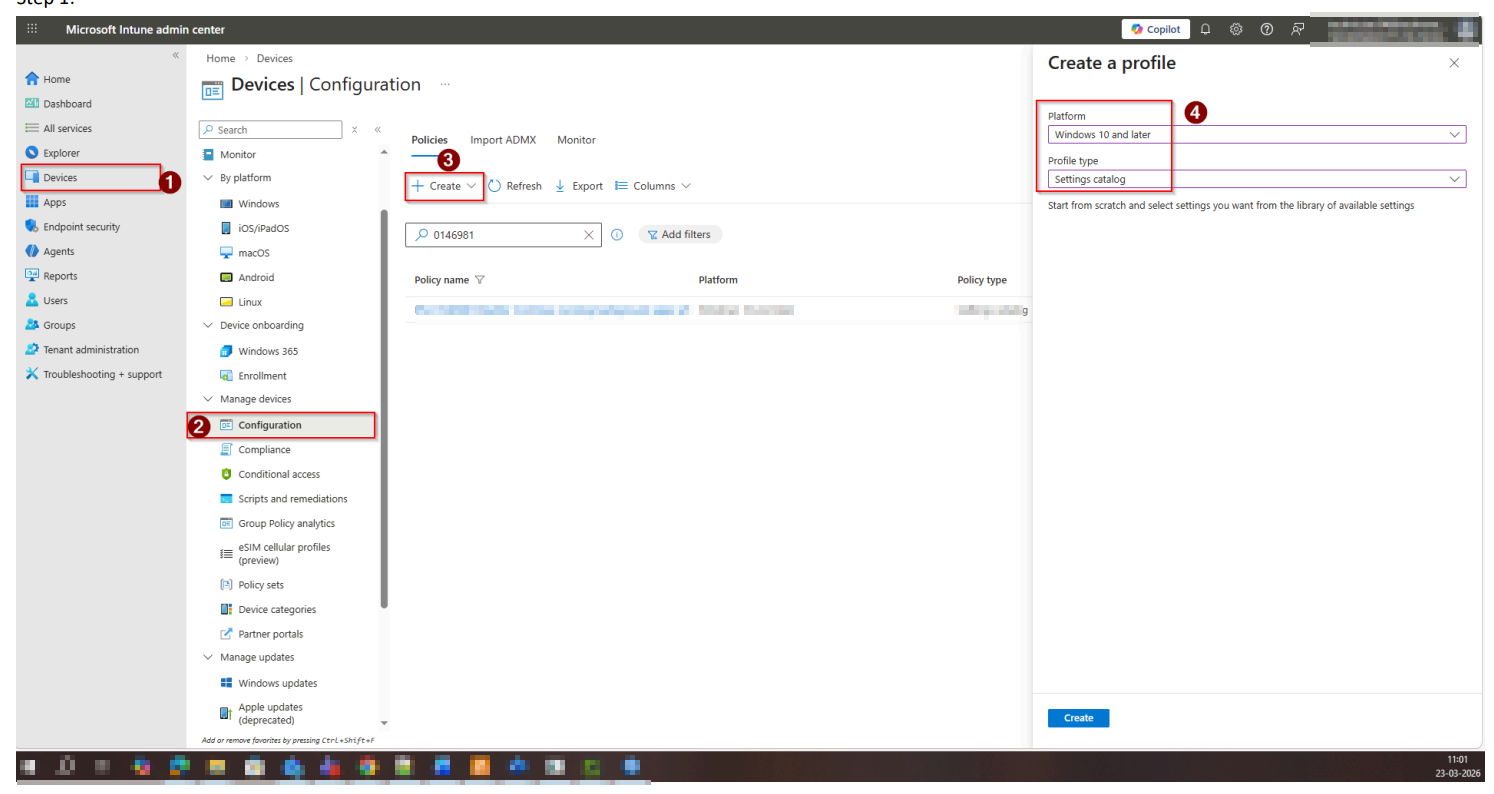Click the Troubleshooting + support icon
Viewport: 1494px width, 794px height.
(32, 374)
